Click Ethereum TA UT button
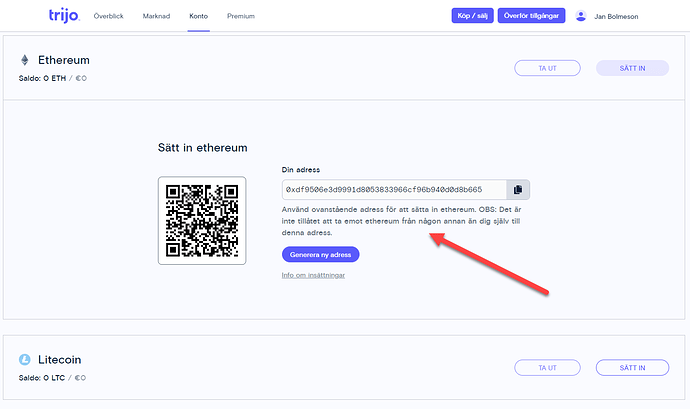690x409 pixels. [x=546, y=68]
